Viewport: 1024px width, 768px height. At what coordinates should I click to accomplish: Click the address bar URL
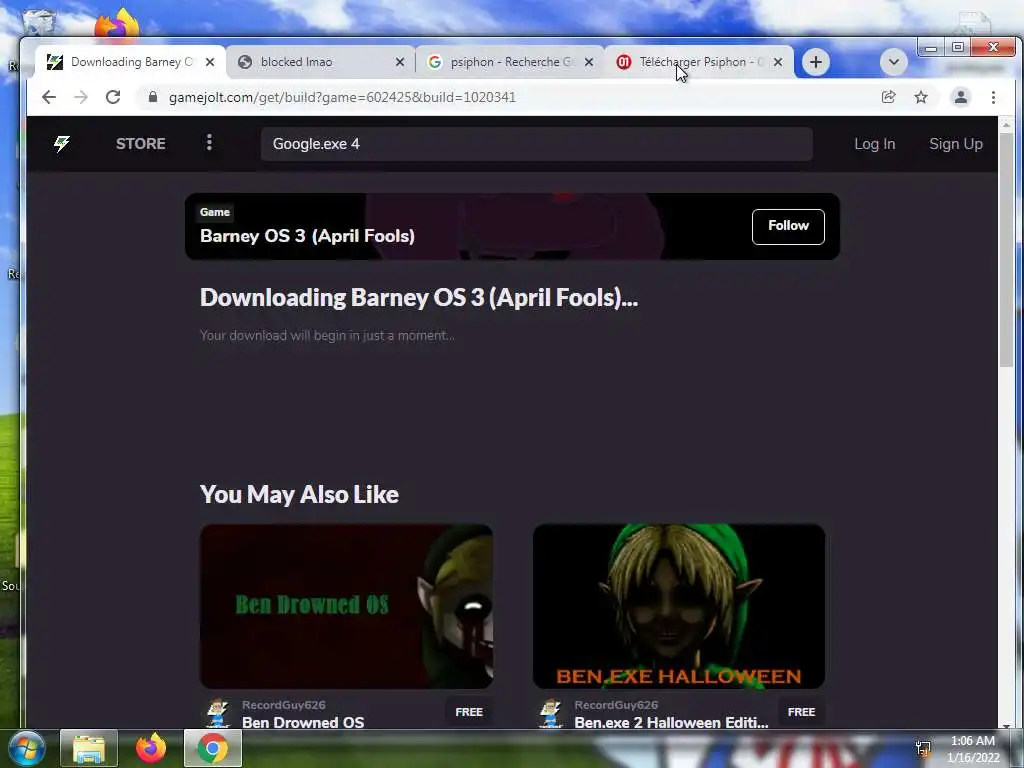tap(342, 97)
